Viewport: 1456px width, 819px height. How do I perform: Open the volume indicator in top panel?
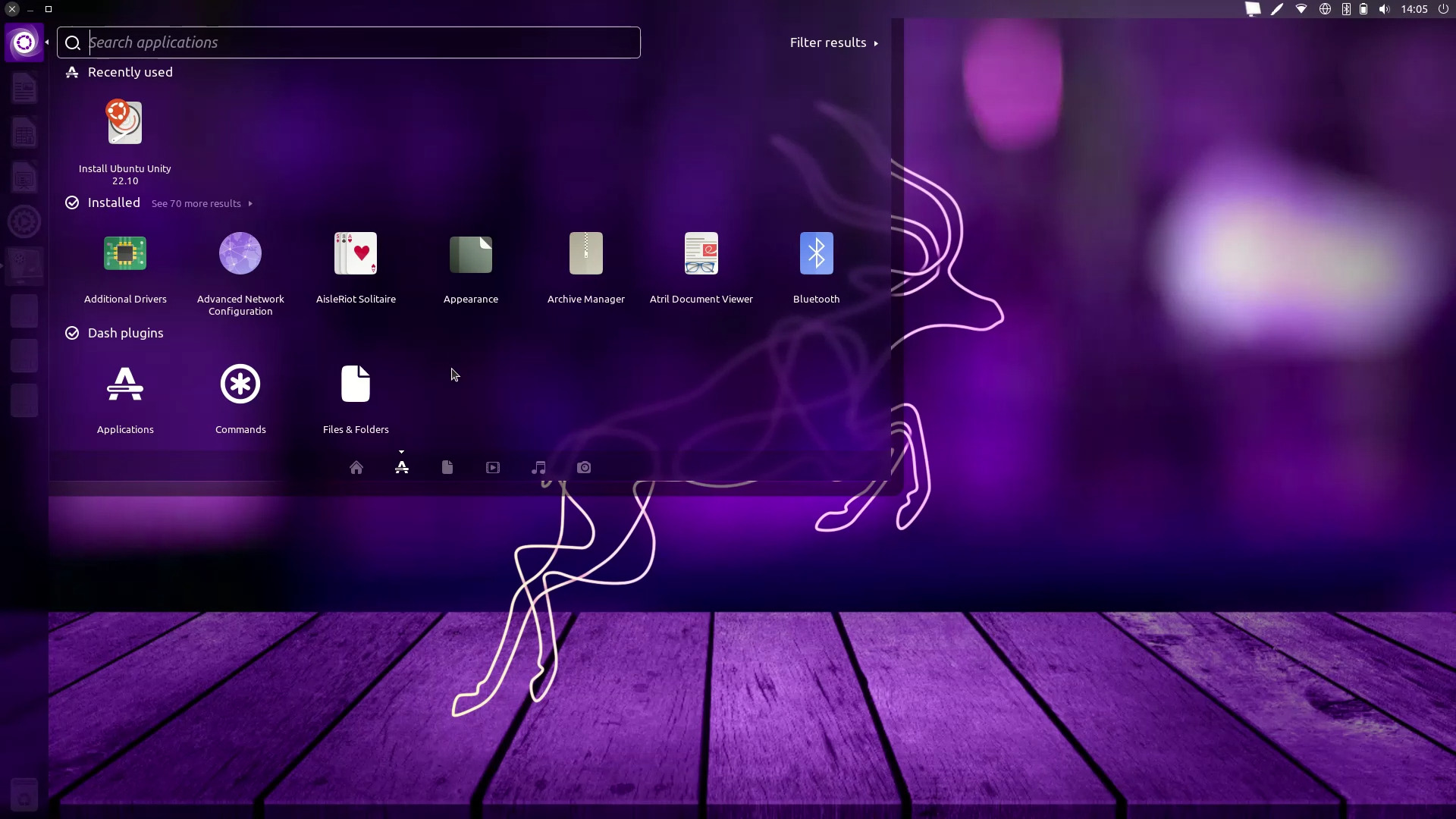(x=1385, y=9)
